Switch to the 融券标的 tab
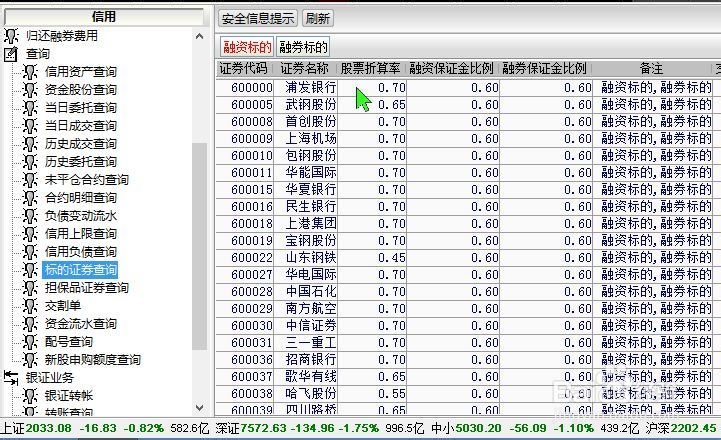721x440 pixels. (x=303, y=47)
